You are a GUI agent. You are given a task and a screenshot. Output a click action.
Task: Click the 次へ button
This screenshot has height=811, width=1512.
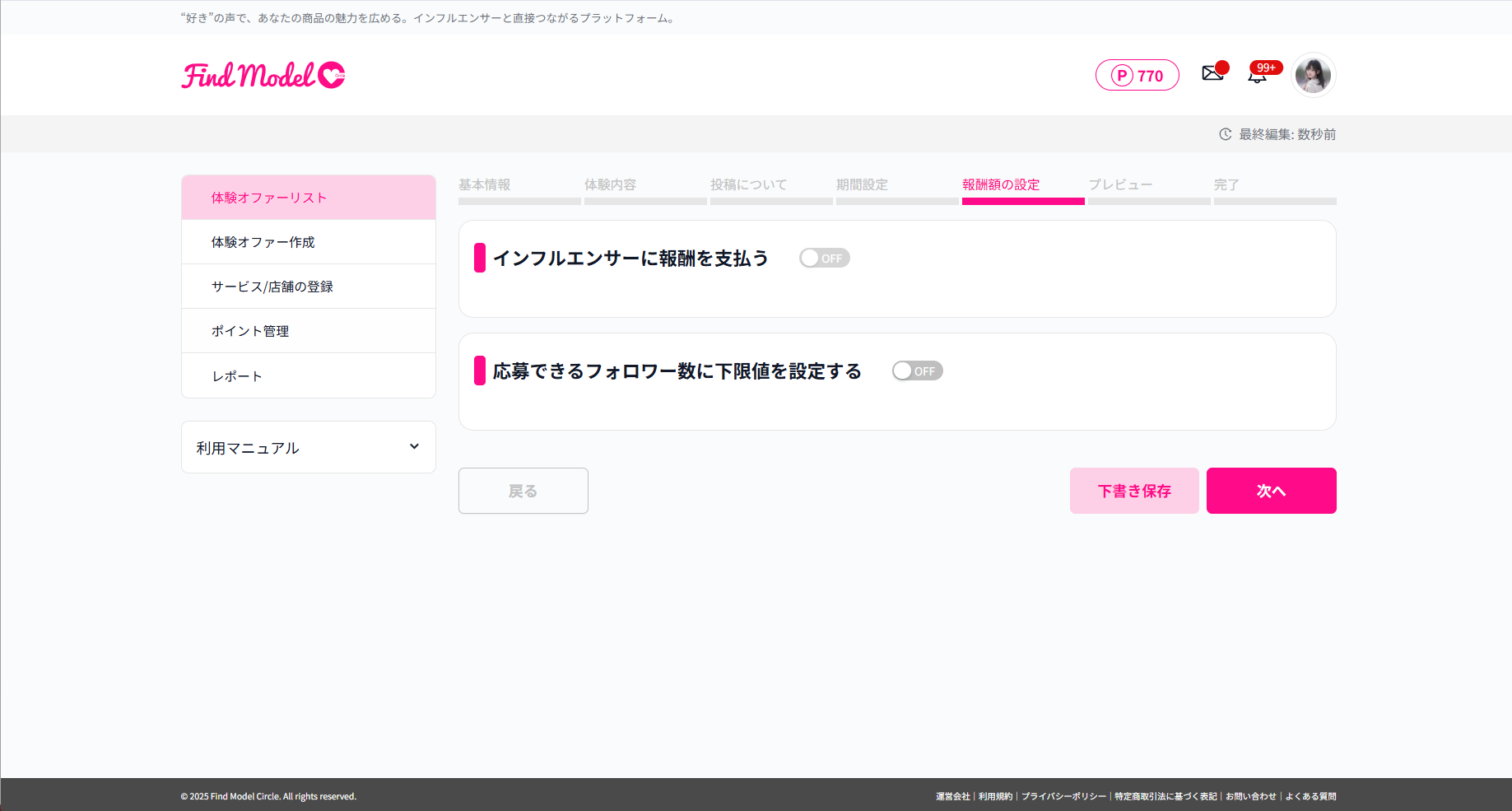(x=1272, y=491)
